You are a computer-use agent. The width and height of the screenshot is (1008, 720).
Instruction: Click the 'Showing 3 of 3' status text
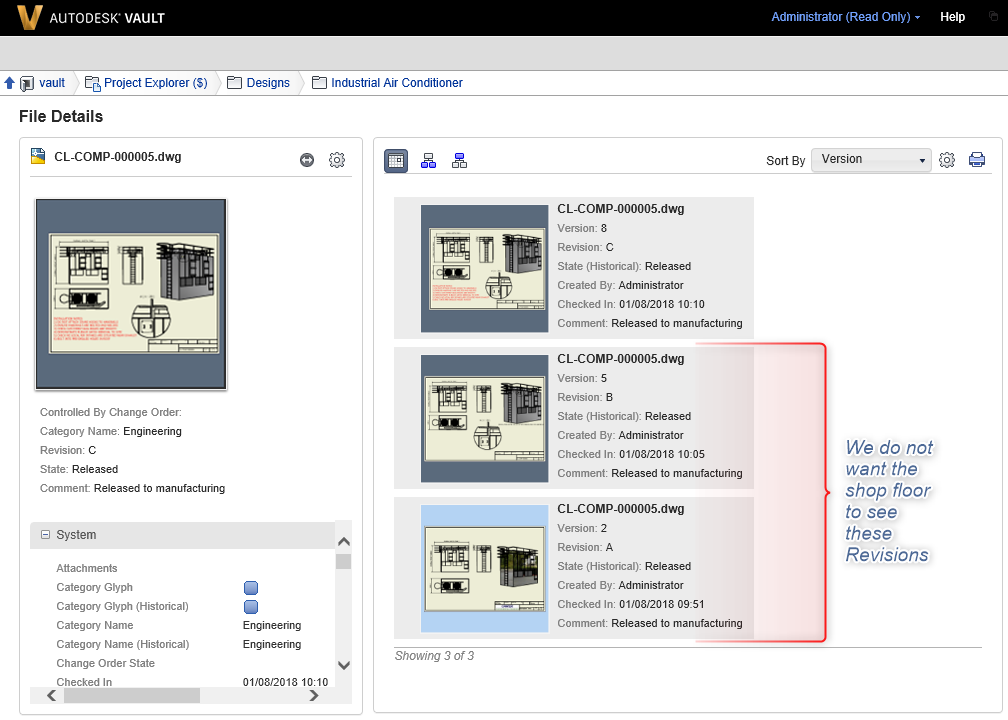(434, 656)
